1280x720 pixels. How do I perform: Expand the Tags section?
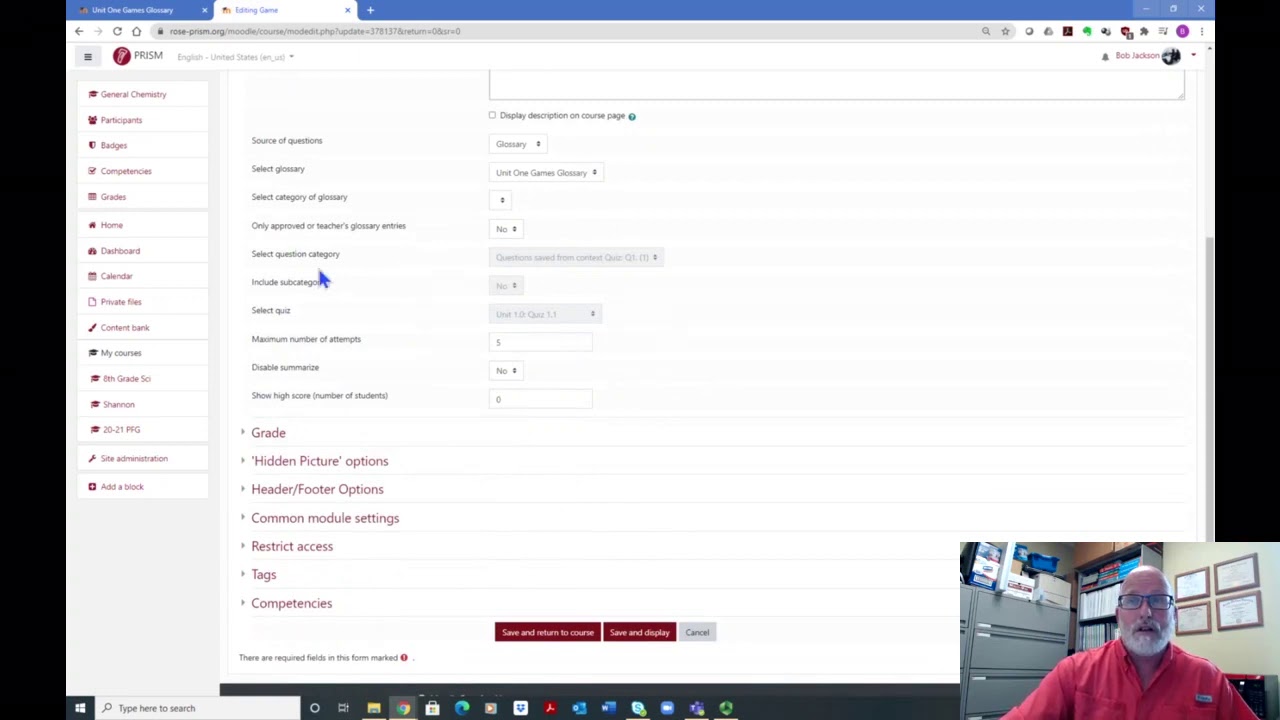tap(263, 575)
